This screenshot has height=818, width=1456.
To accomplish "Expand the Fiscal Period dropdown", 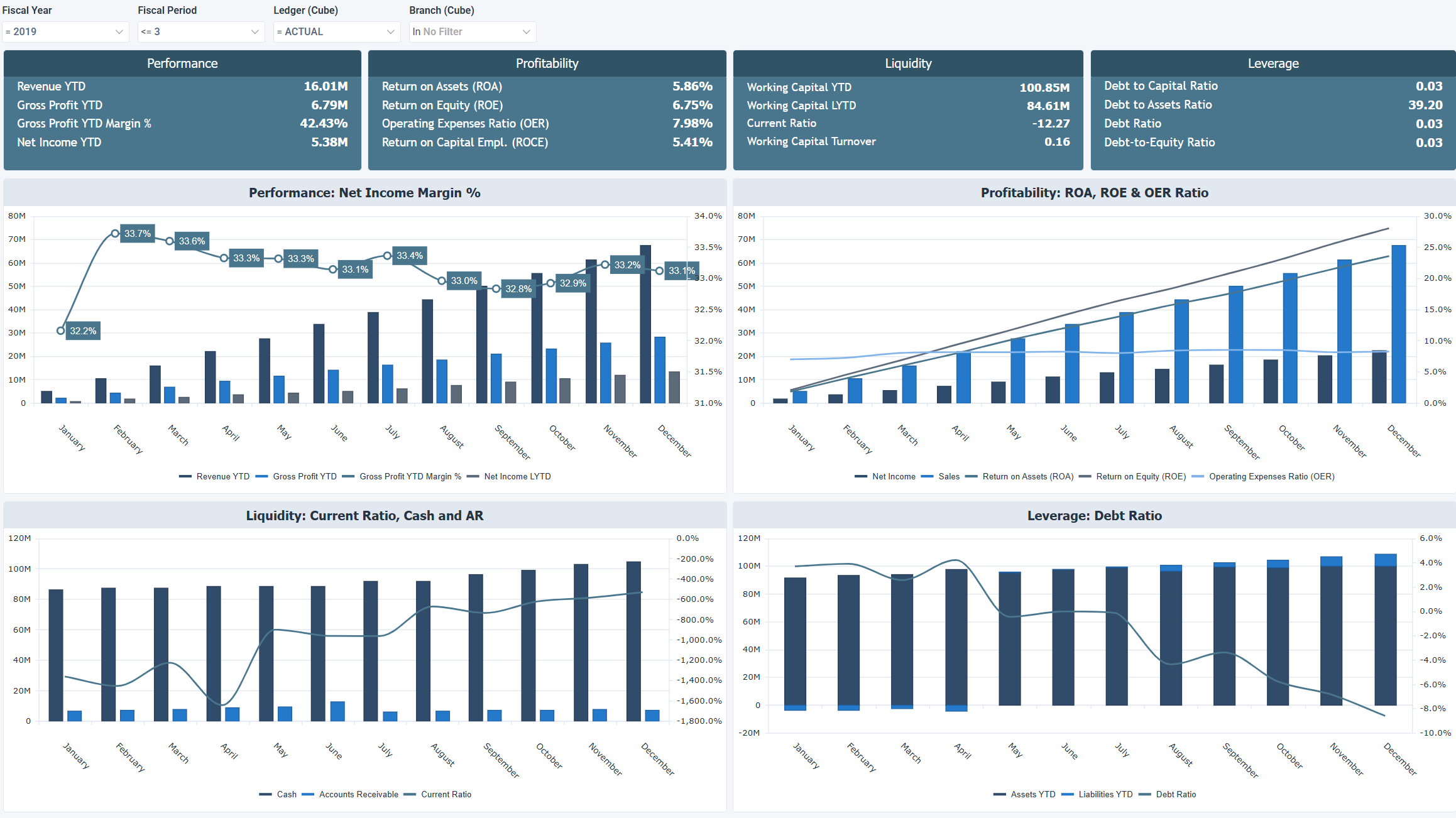I will click(200, 31).
